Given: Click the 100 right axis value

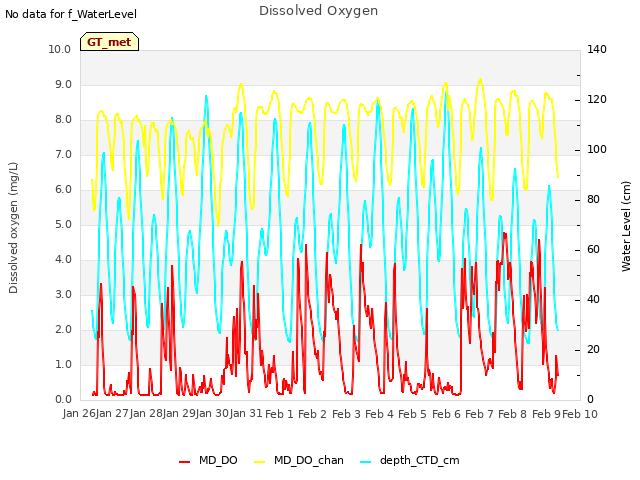Looking at the screenshot, I should (x=597, y=149).
